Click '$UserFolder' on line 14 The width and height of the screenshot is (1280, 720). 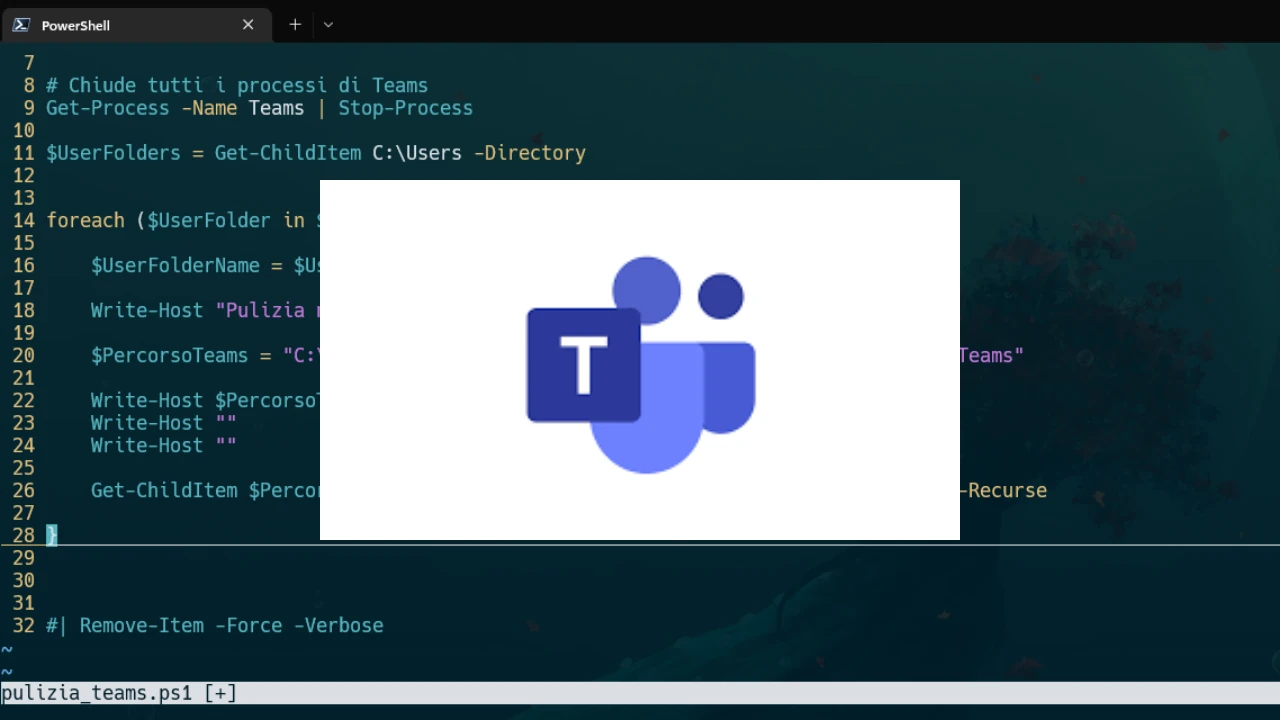tap(209, 220)
